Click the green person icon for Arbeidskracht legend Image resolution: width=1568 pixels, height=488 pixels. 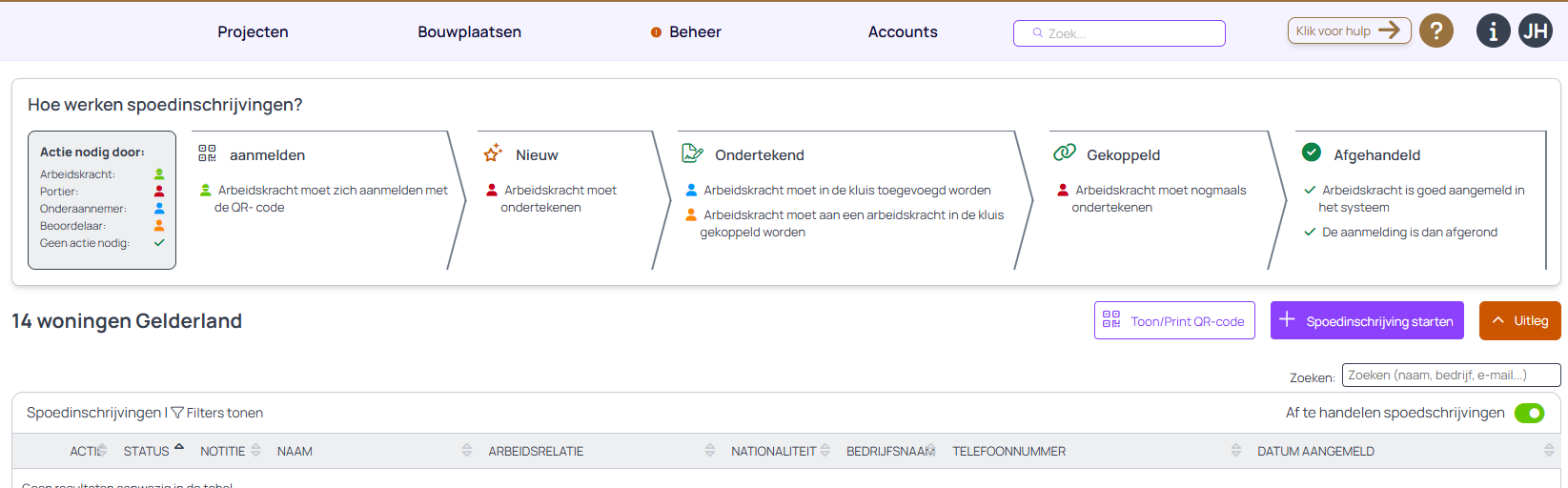(159, 174)
